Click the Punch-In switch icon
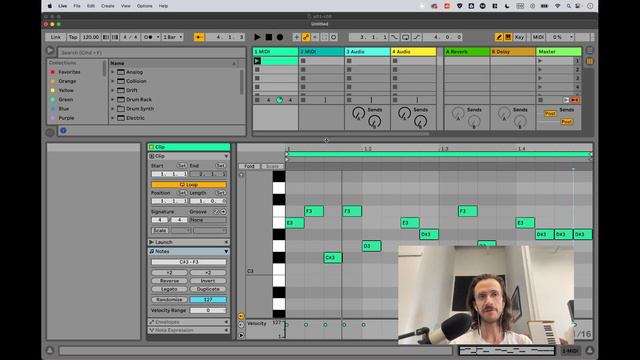This screenshot has width=640, height=360. [394, 37]
